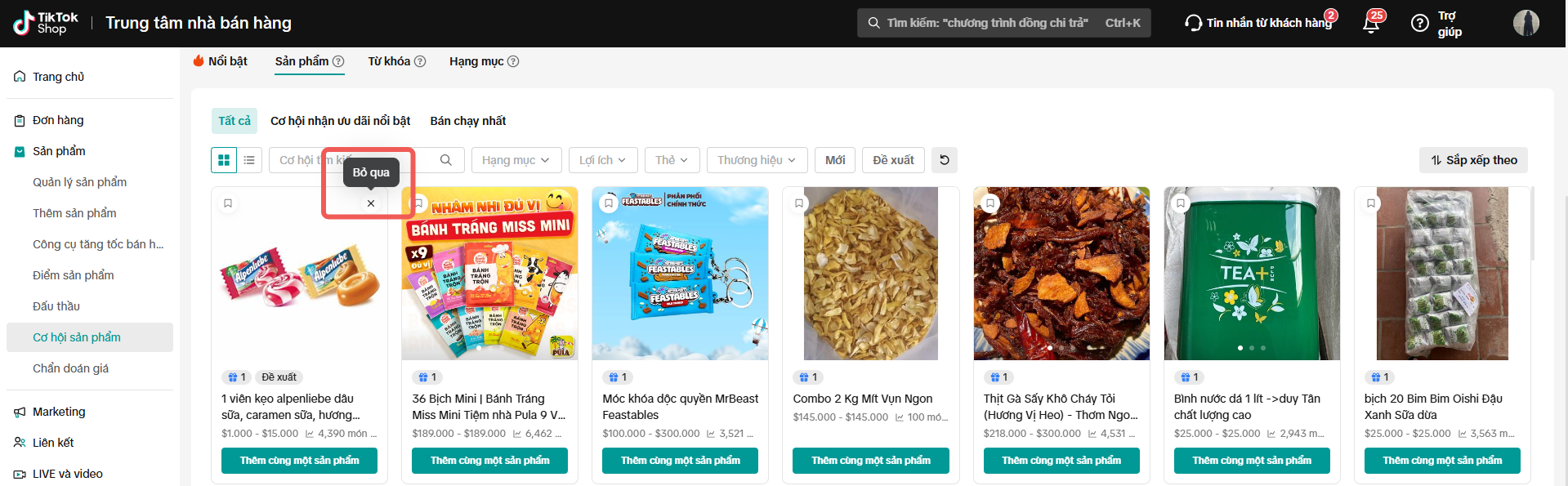Open the Trợ giúp help icon

(x=1420, y=24)
